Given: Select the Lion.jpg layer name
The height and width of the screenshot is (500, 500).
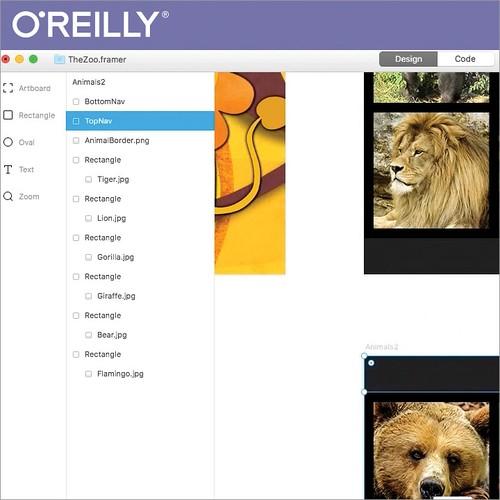Looking at the screenshot, I should click(x=112, y=218).
